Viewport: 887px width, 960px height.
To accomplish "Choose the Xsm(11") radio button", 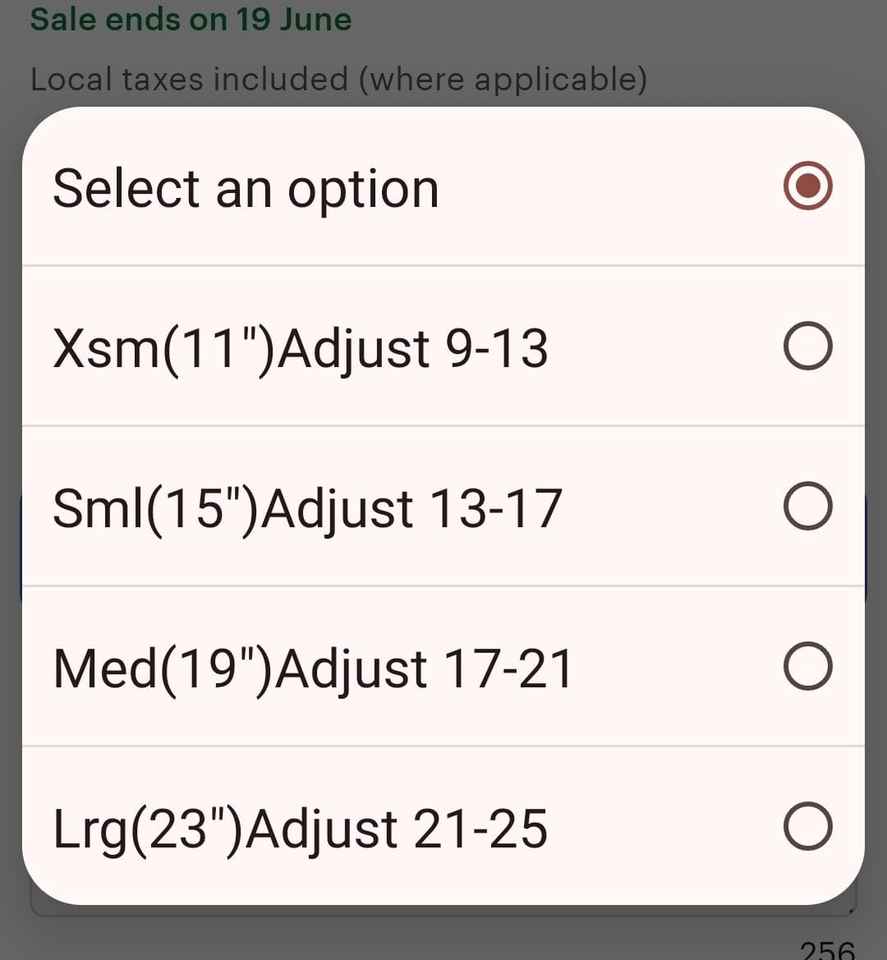I will pyautogui.click(x=807, y=347).
